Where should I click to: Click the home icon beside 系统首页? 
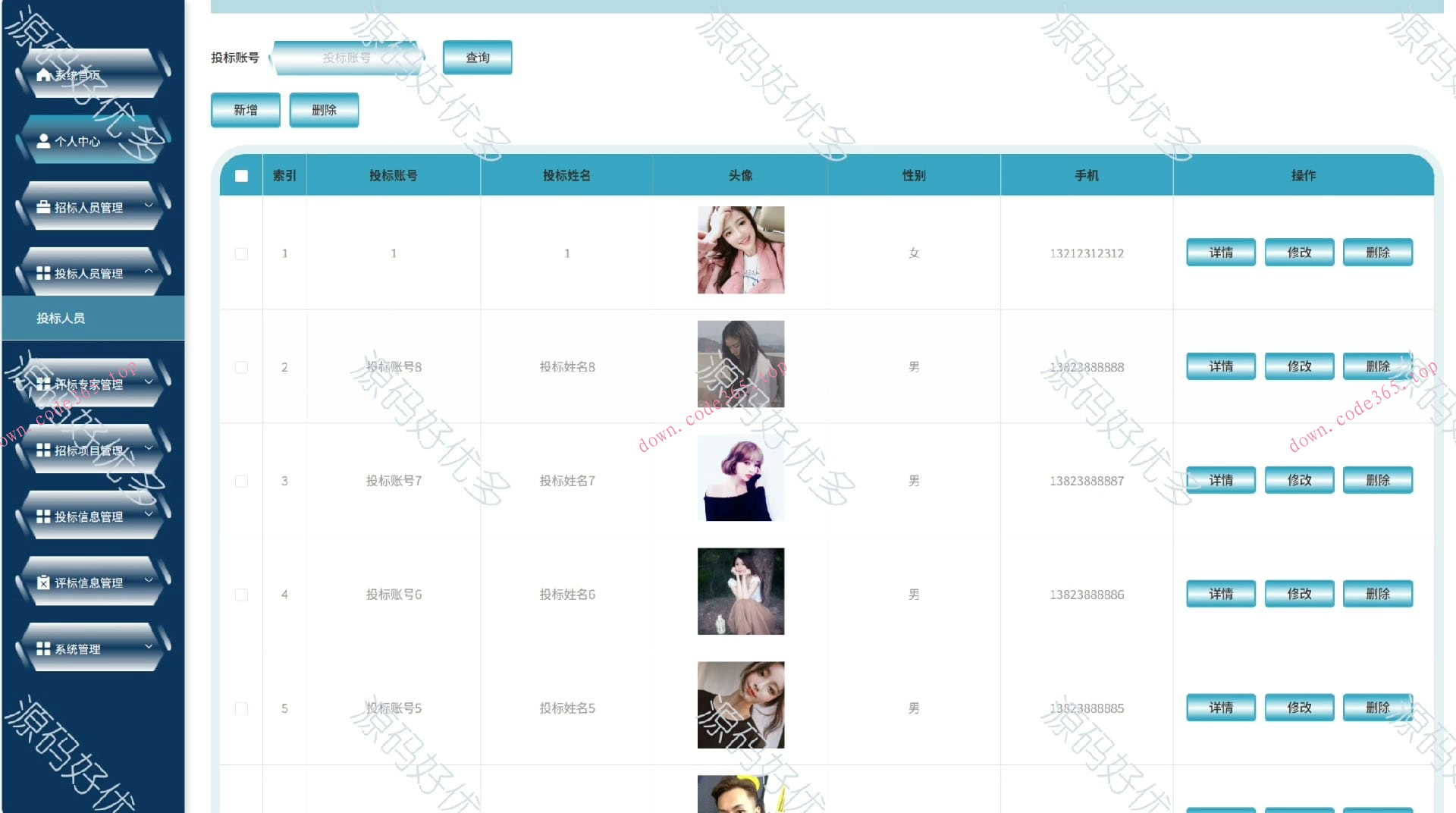pos(44,75)
